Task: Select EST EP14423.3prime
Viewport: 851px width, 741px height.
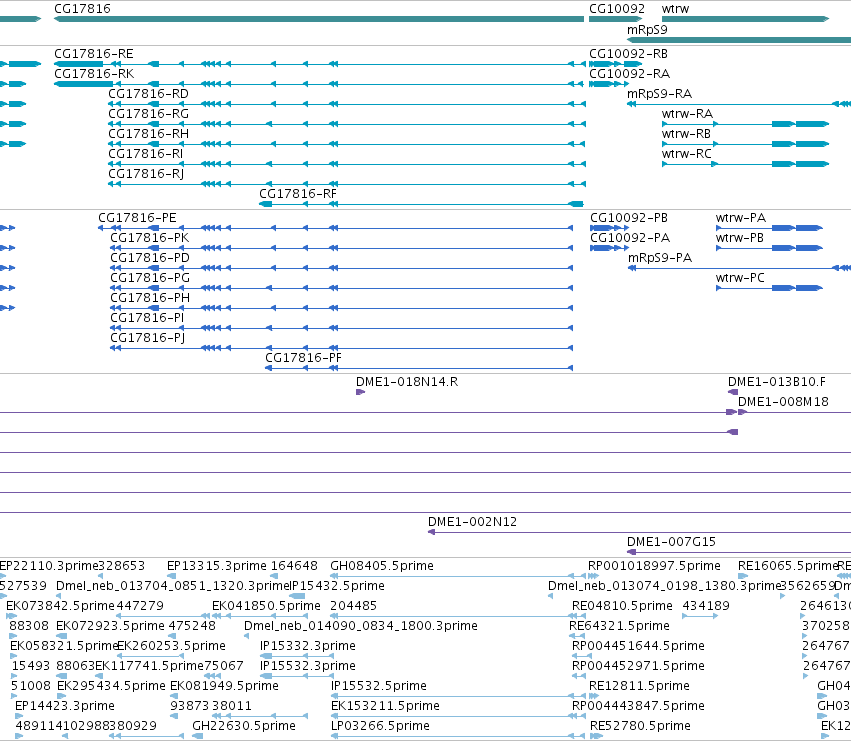Action: (65, 706)
